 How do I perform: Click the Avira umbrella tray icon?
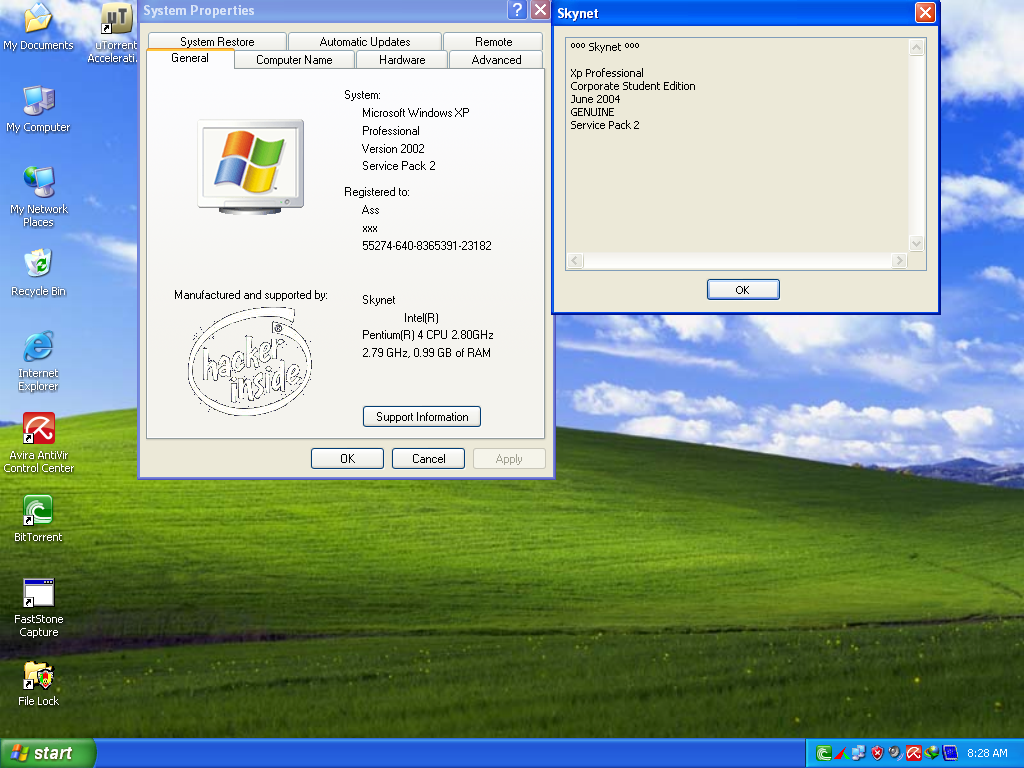913,753
